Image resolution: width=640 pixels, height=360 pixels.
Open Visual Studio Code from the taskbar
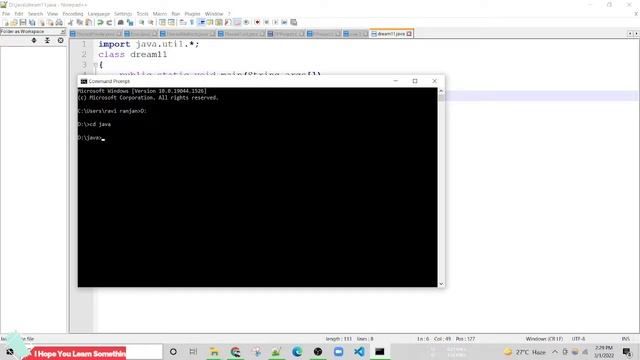click(359, 352)
